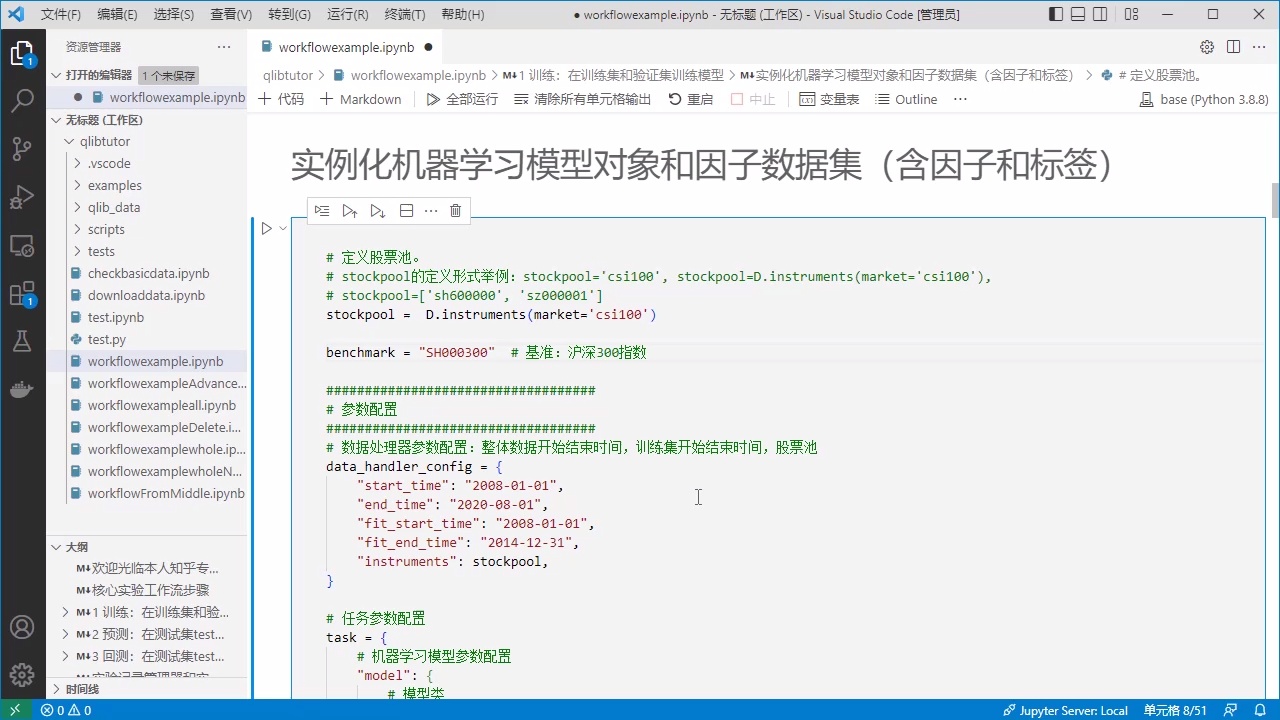
Task: Open the 终端(T) menu
Action: tap(405, 15)
